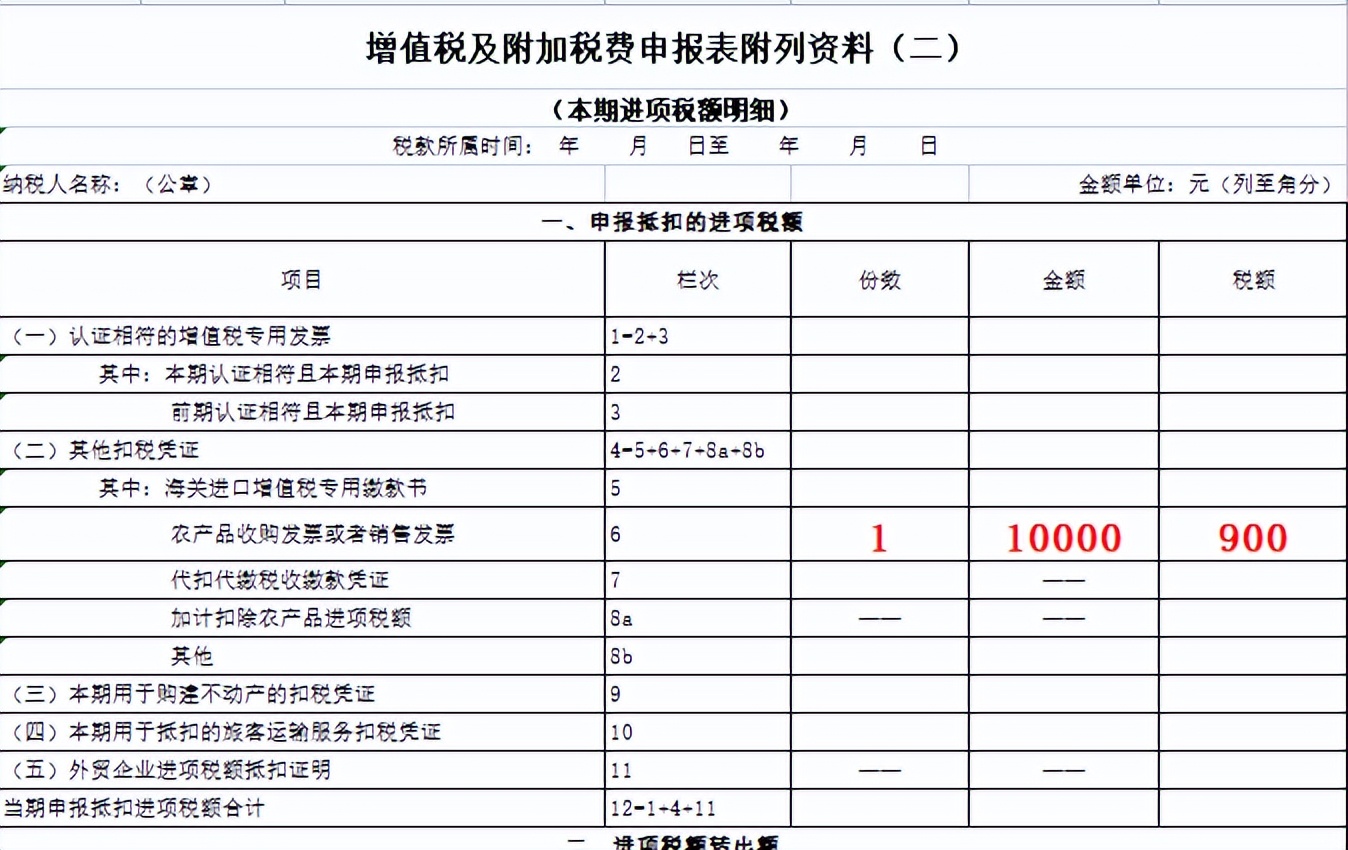Select the 份数 column header
Viewport: 1348px width, 850px height.
878,279
